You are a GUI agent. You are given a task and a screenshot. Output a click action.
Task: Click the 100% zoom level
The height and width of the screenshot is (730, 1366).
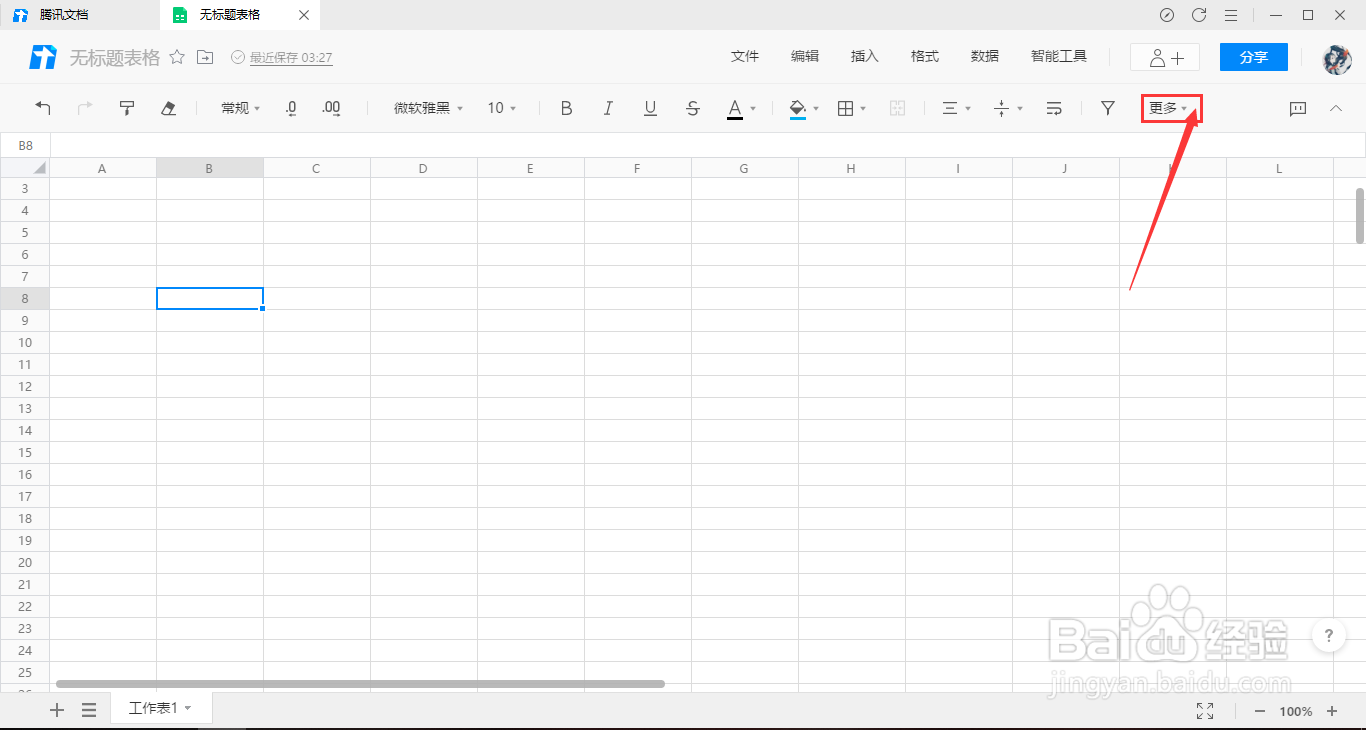(1296, 711)
